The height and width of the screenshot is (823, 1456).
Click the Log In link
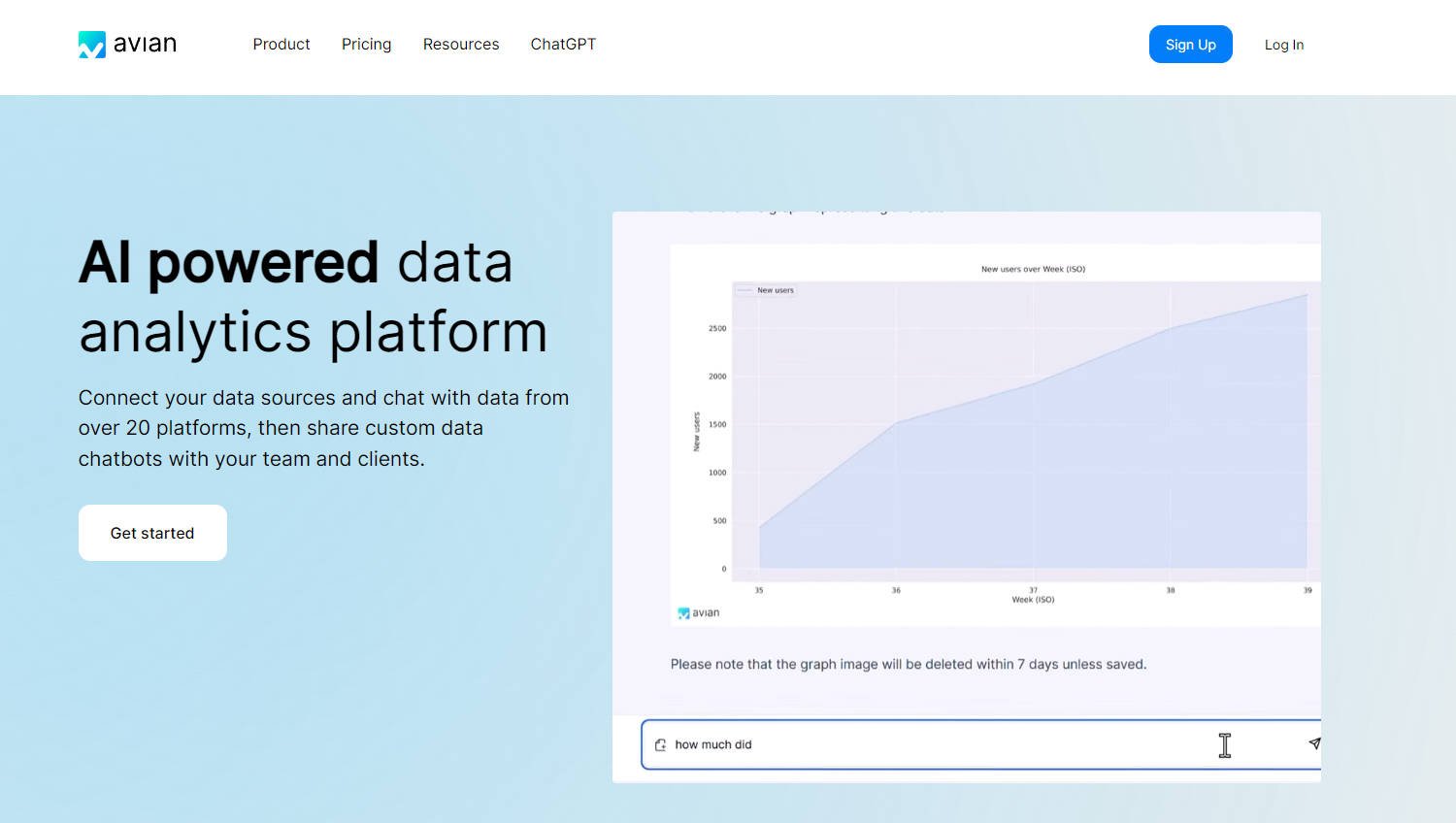[1283, 45]
